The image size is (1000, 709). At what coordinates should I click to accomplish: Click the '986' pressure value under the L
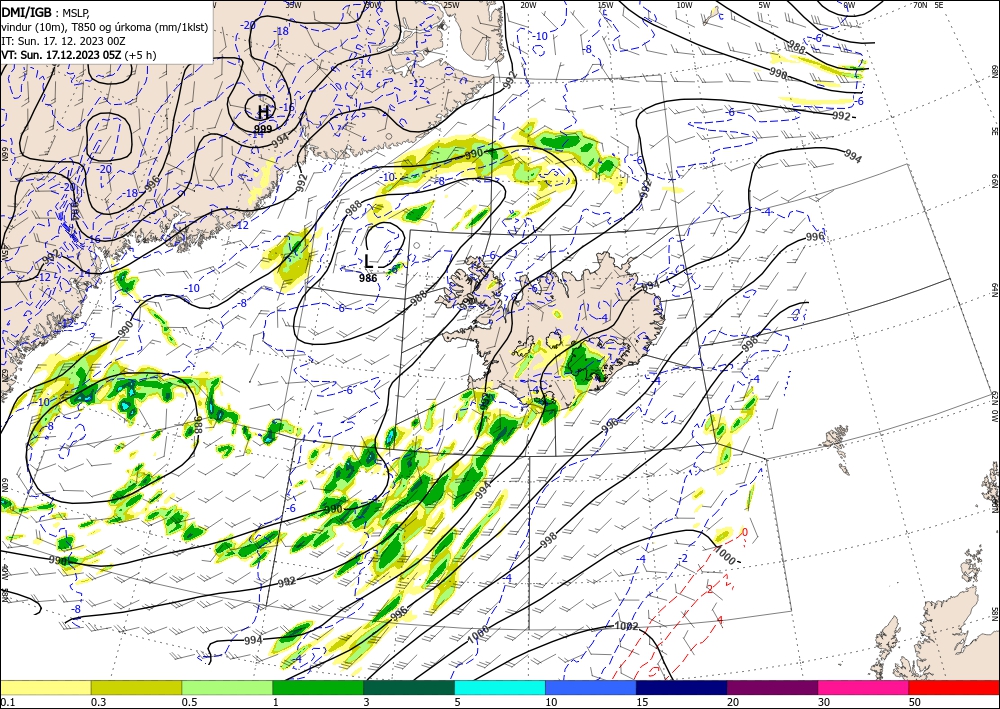(368, 278)
